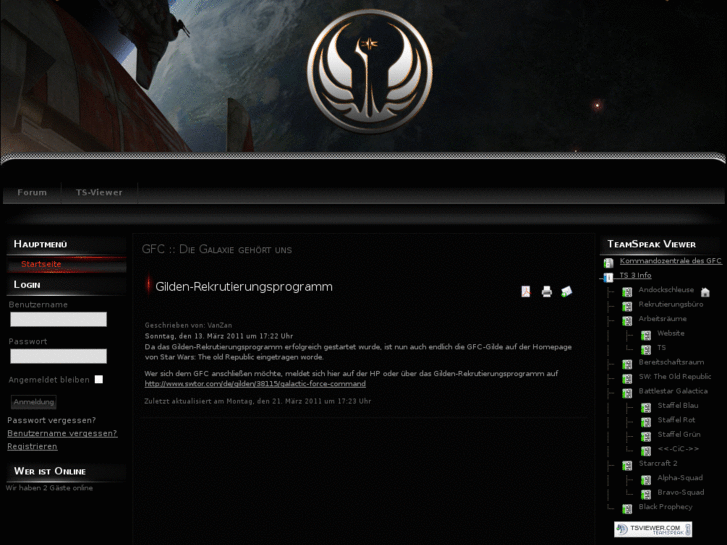Click the Passwort vergessen? link

click(51, 420)
